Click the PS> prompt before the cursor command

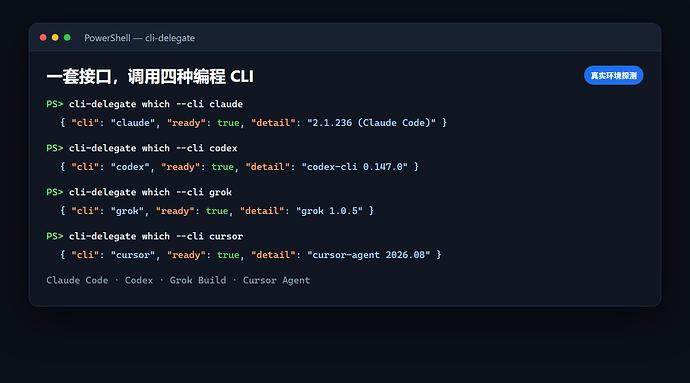[55, 236]
